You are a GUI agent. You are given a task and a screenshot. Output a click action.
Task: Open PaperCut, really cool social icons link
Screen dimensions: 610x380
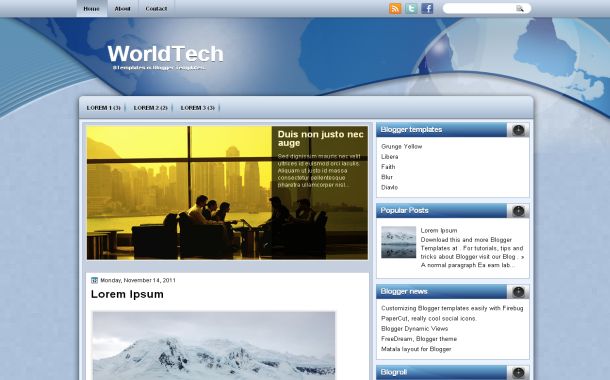coord(429,318)
